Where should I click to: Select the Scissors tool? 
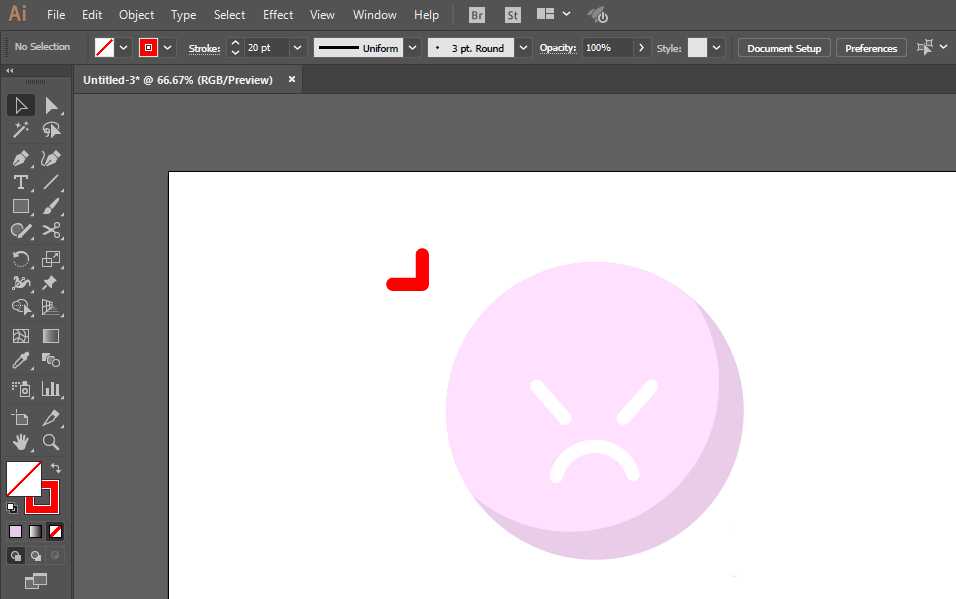coord(51,230)
